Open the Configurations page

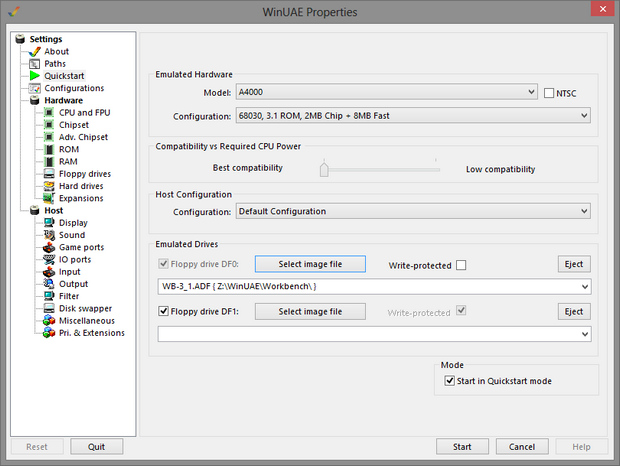(74, 88)
